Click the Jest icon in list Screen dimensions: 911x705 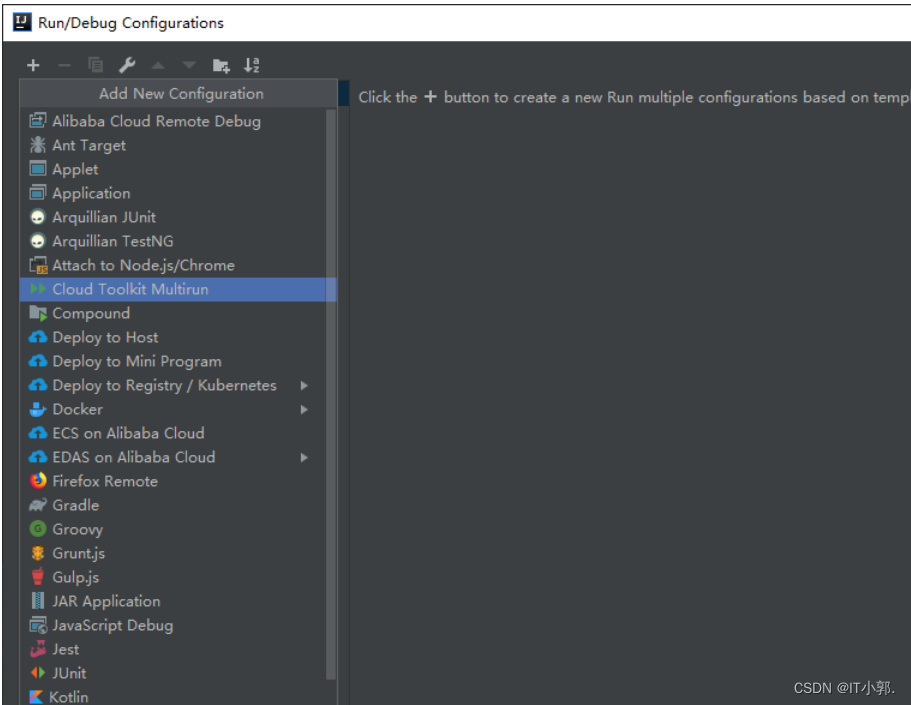coord(38,649)
